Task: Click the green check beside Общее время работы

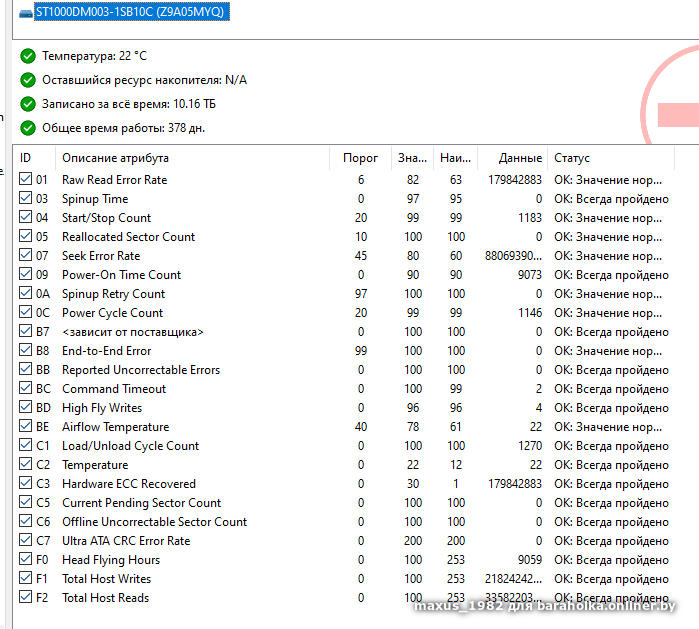Action: [x=28, y=128]
